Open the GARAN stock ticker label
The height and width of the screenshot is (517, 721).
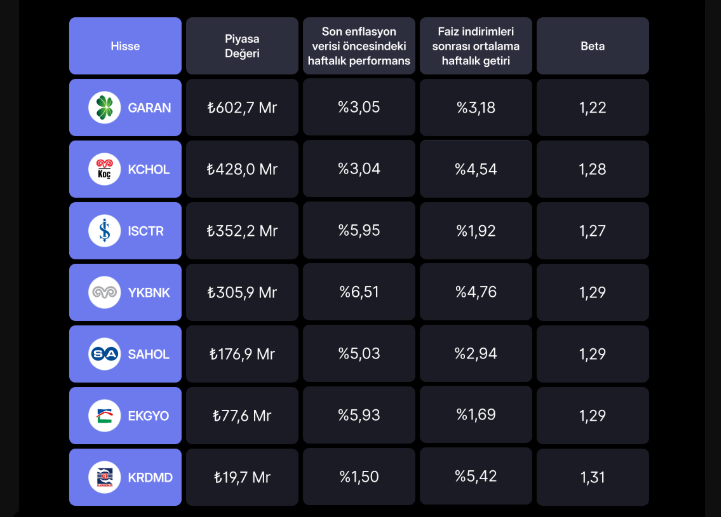[149, 108]
